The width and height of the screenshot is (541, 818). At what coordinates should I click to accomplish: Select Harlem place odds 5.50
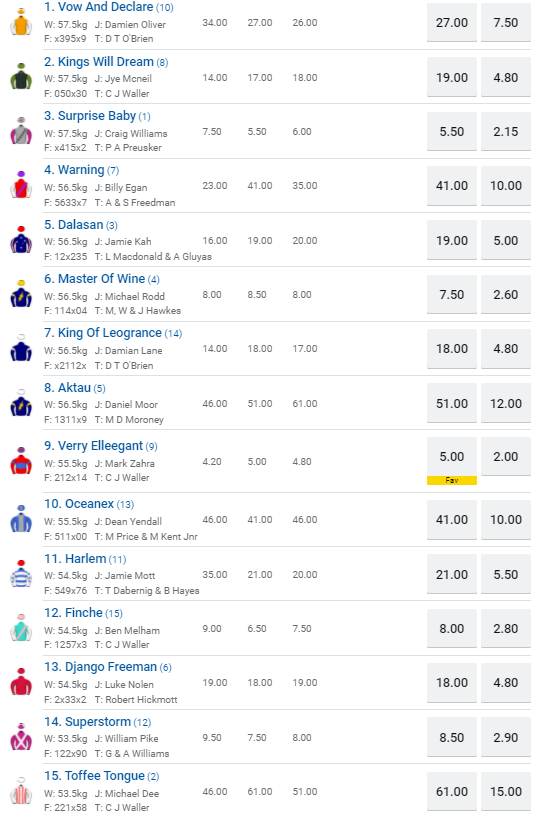click(506, 574)
